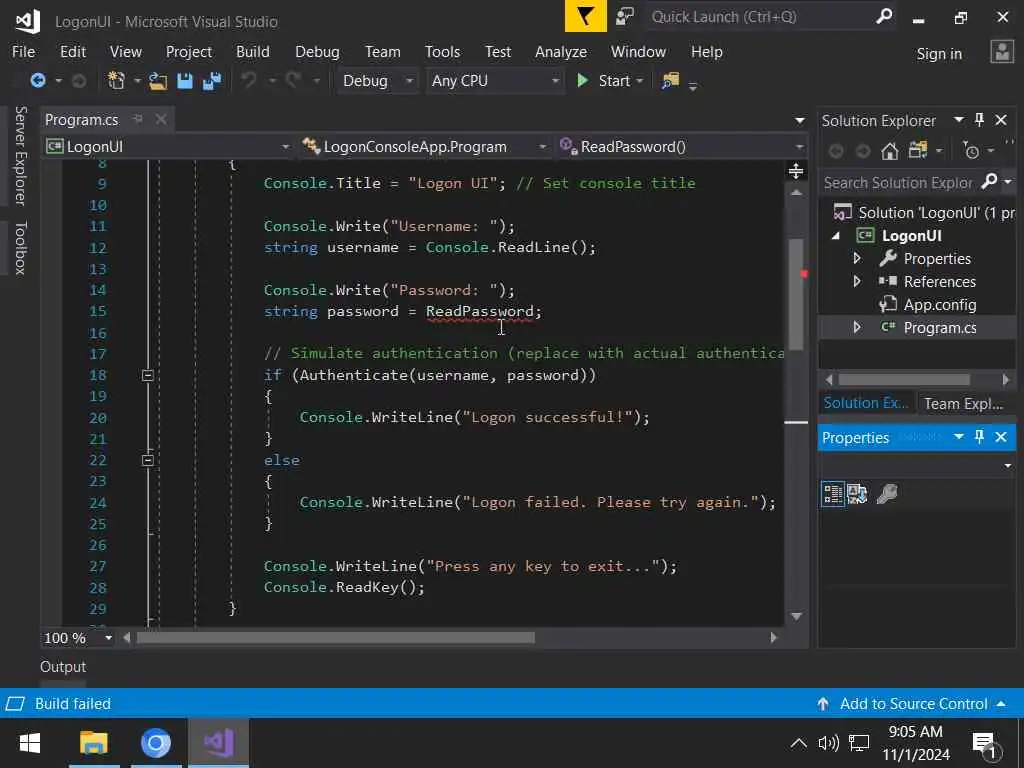Click the Save All toolbar icon

(212, 81)
